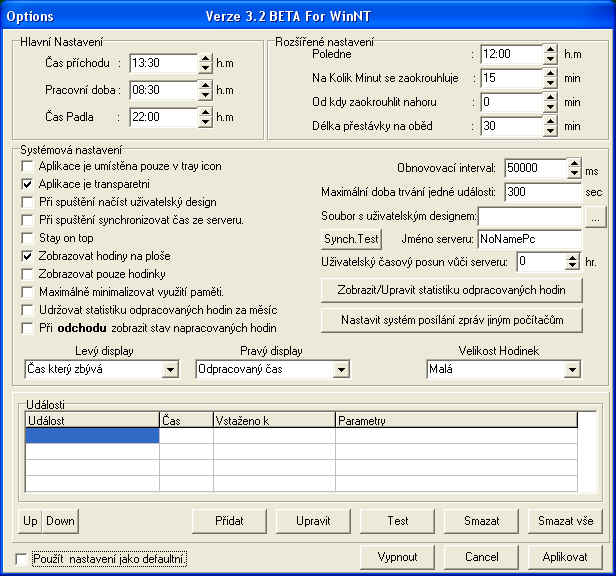
Task: Increase the Obnovovací interval spinner
Action: (574, 163)
